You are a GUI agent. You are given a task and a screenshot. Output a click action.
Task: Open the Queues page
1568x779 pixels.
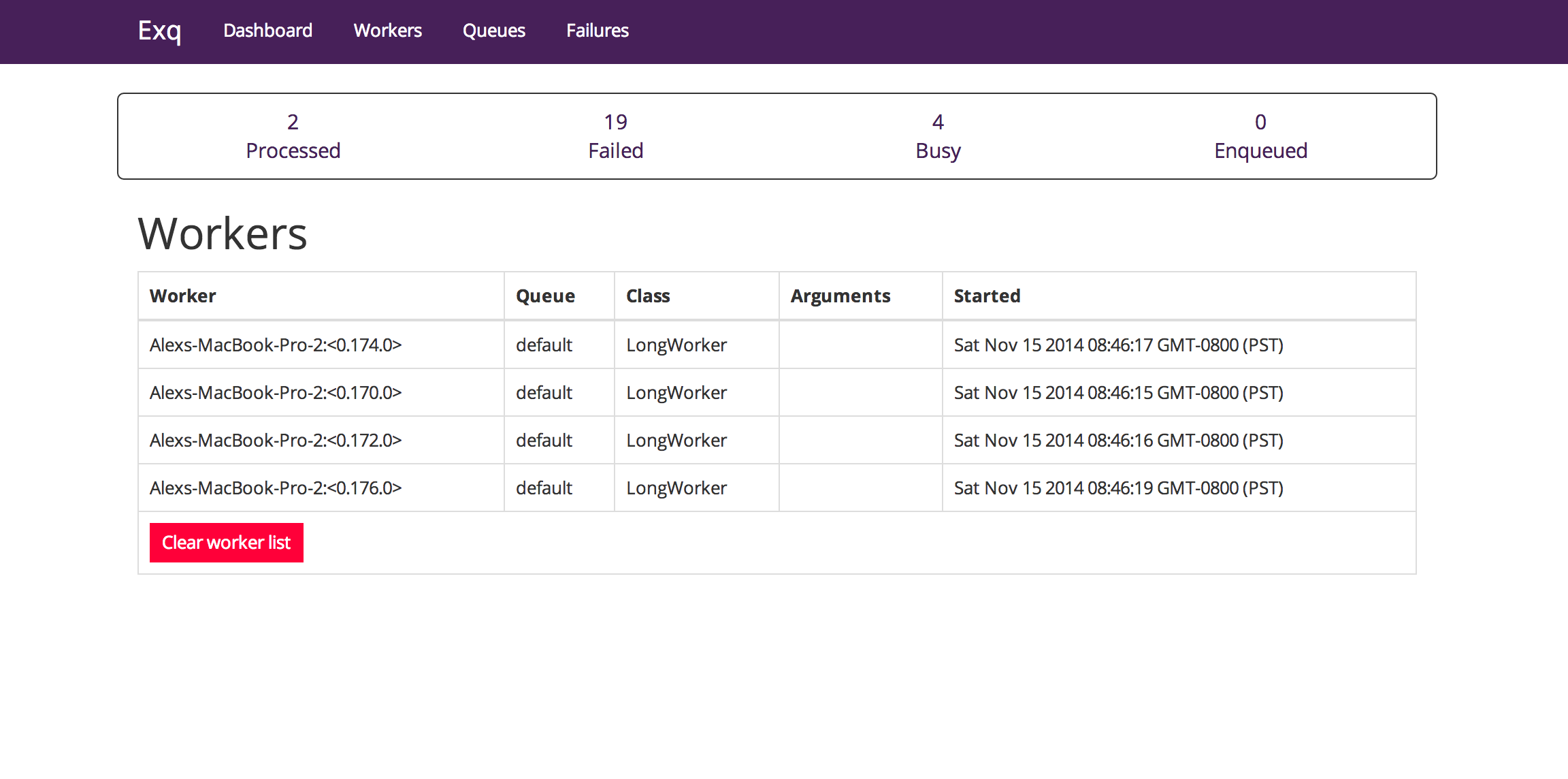(x=493, y=31)
